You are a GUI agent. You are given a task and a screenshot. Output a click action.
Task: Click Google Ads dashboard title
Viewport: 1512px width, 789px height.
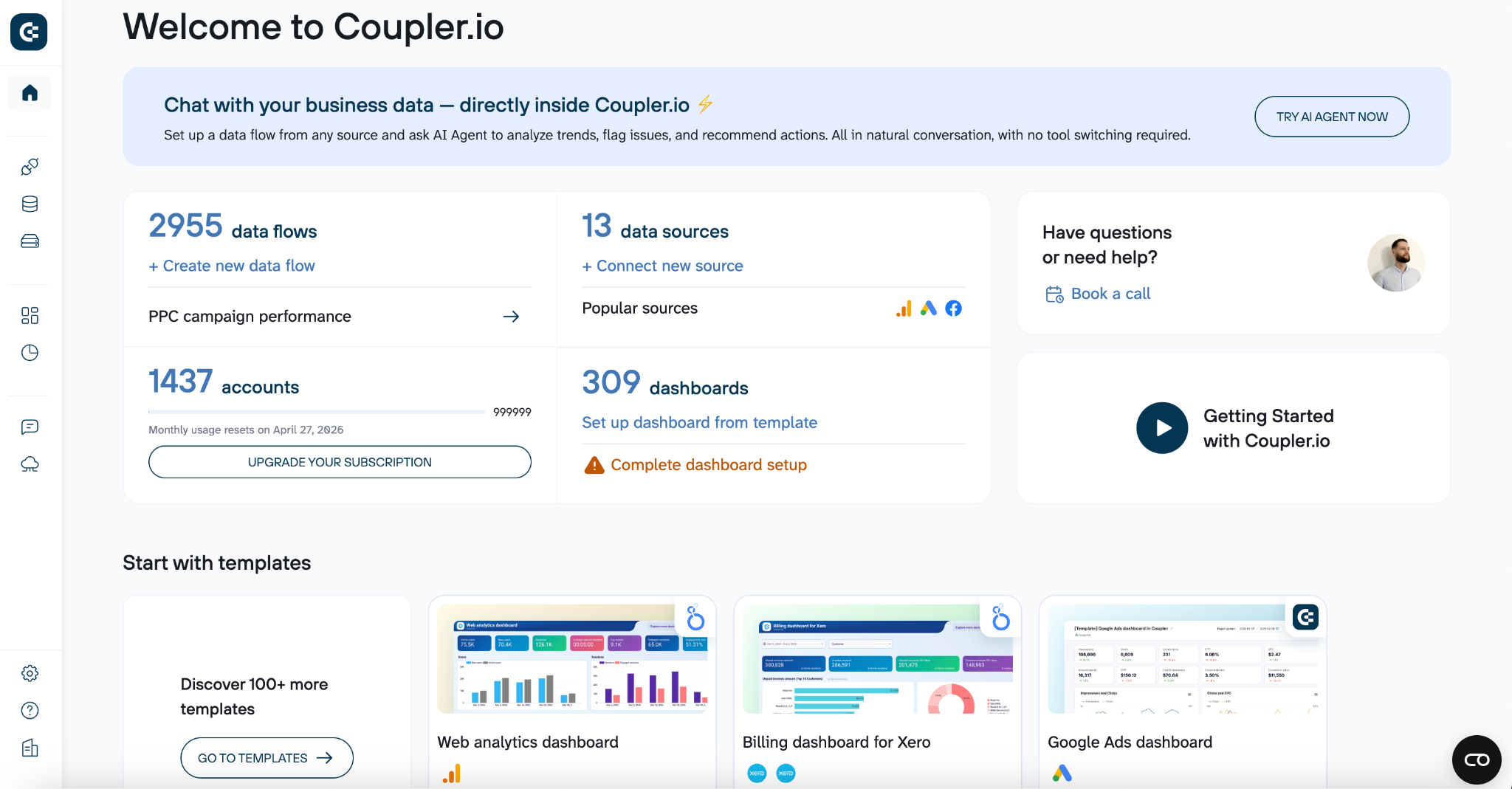pyautogui.click(x=1130, y=743)
